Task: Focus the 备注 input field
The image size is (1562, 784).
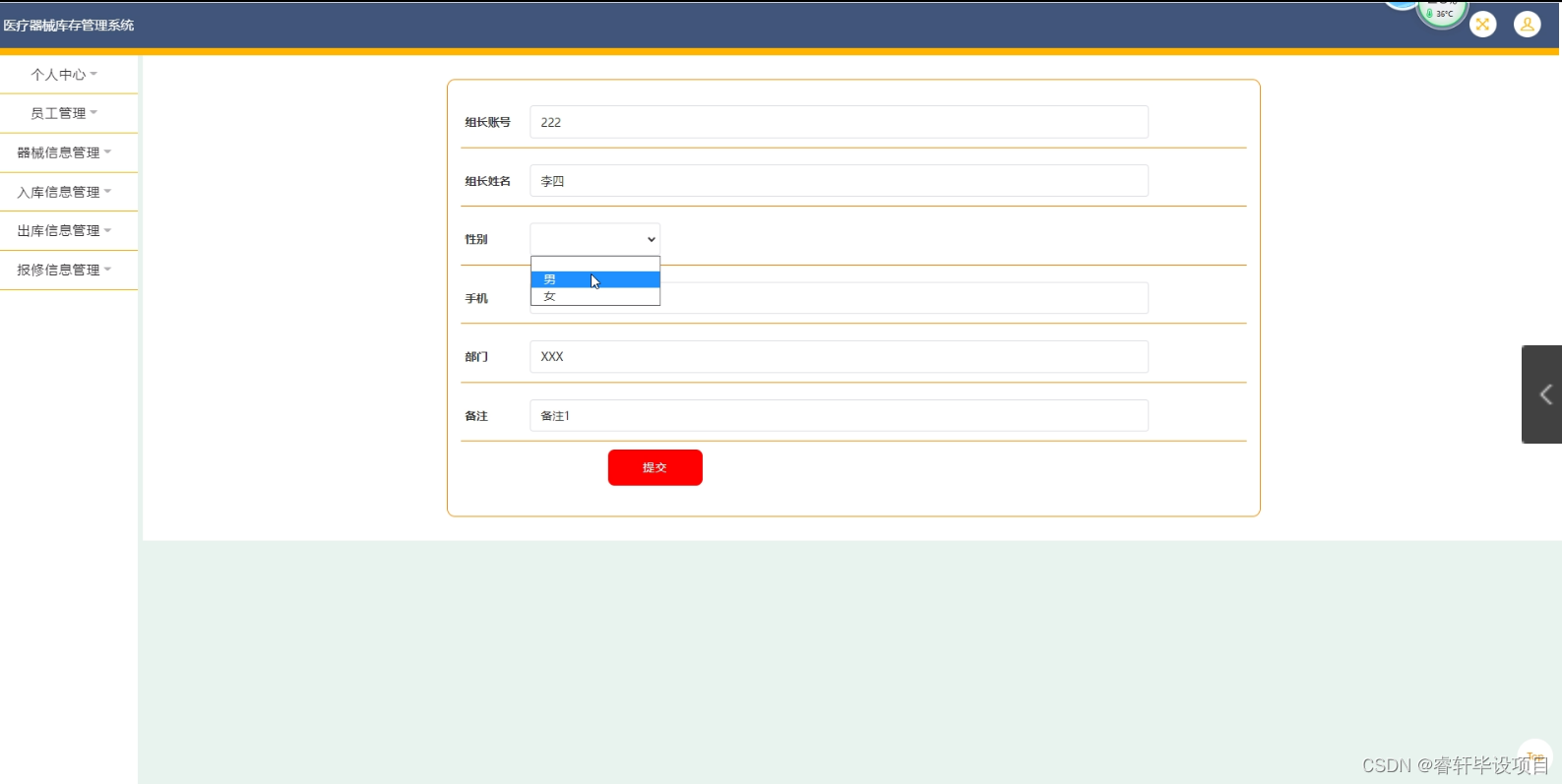Action: 839,415
